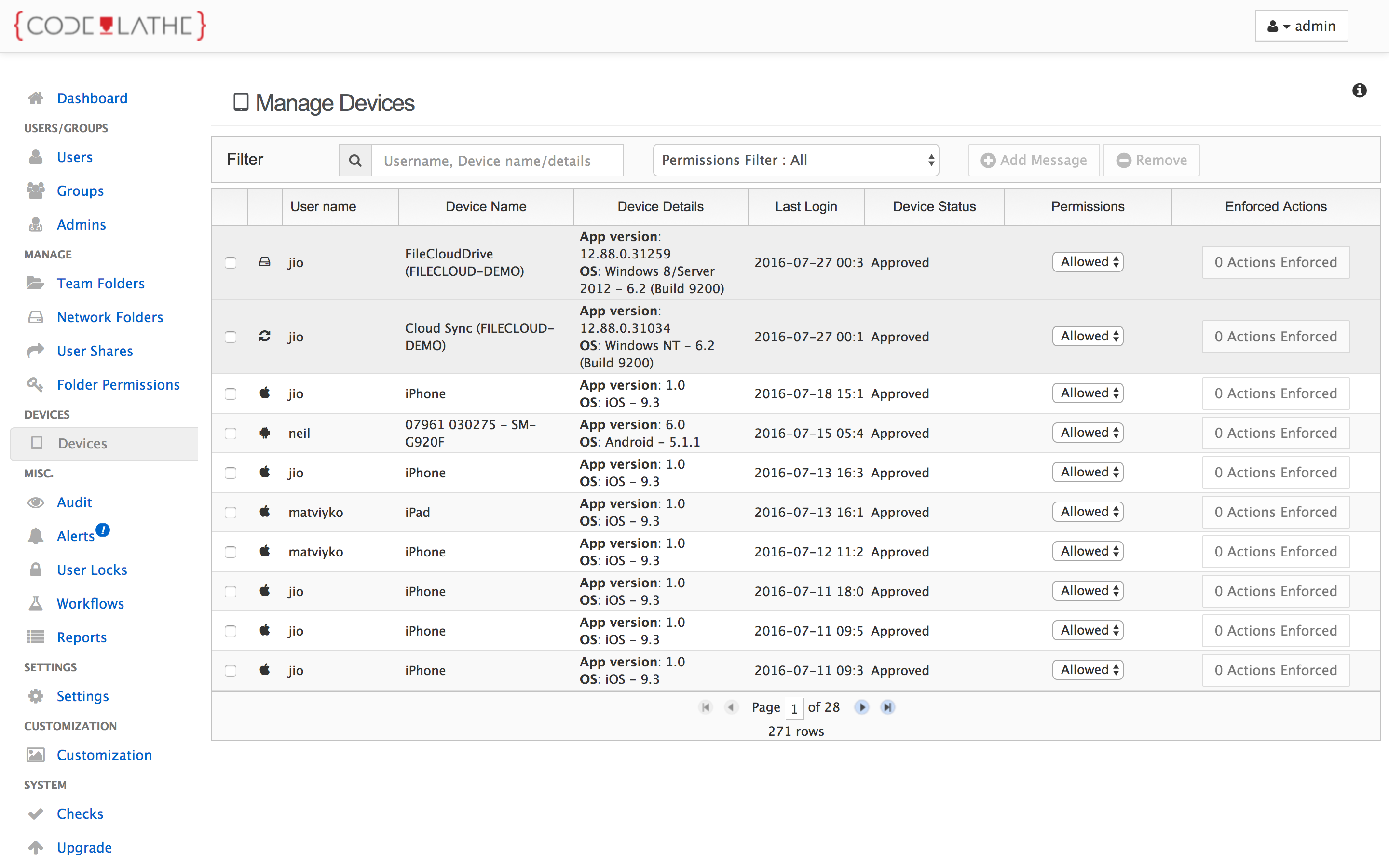Open 0 Actions Enforced for neil's device
The image size is (1389, 868).
pyautogui.click(x=1275, y=434)
